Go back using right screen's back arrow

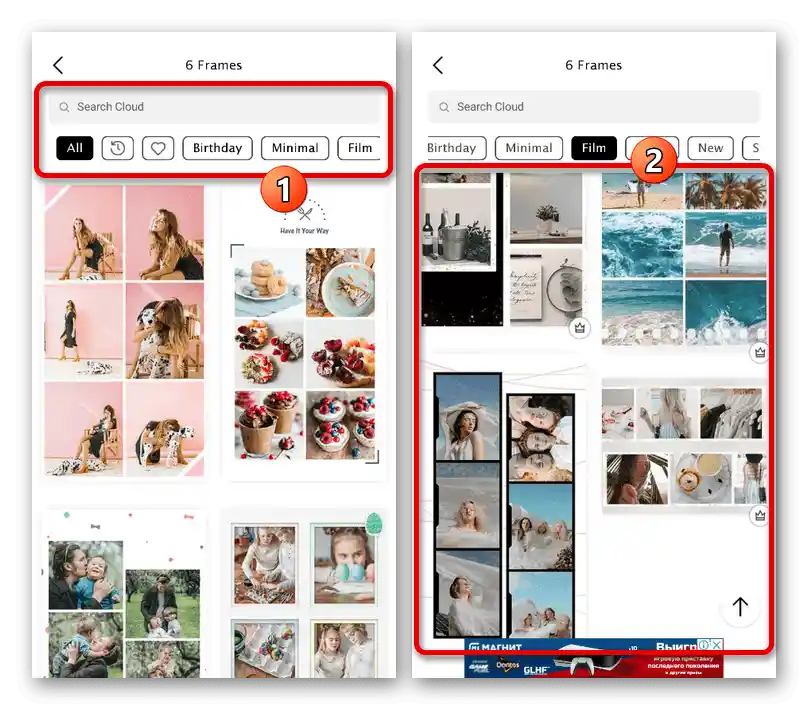tap(438, 65)
